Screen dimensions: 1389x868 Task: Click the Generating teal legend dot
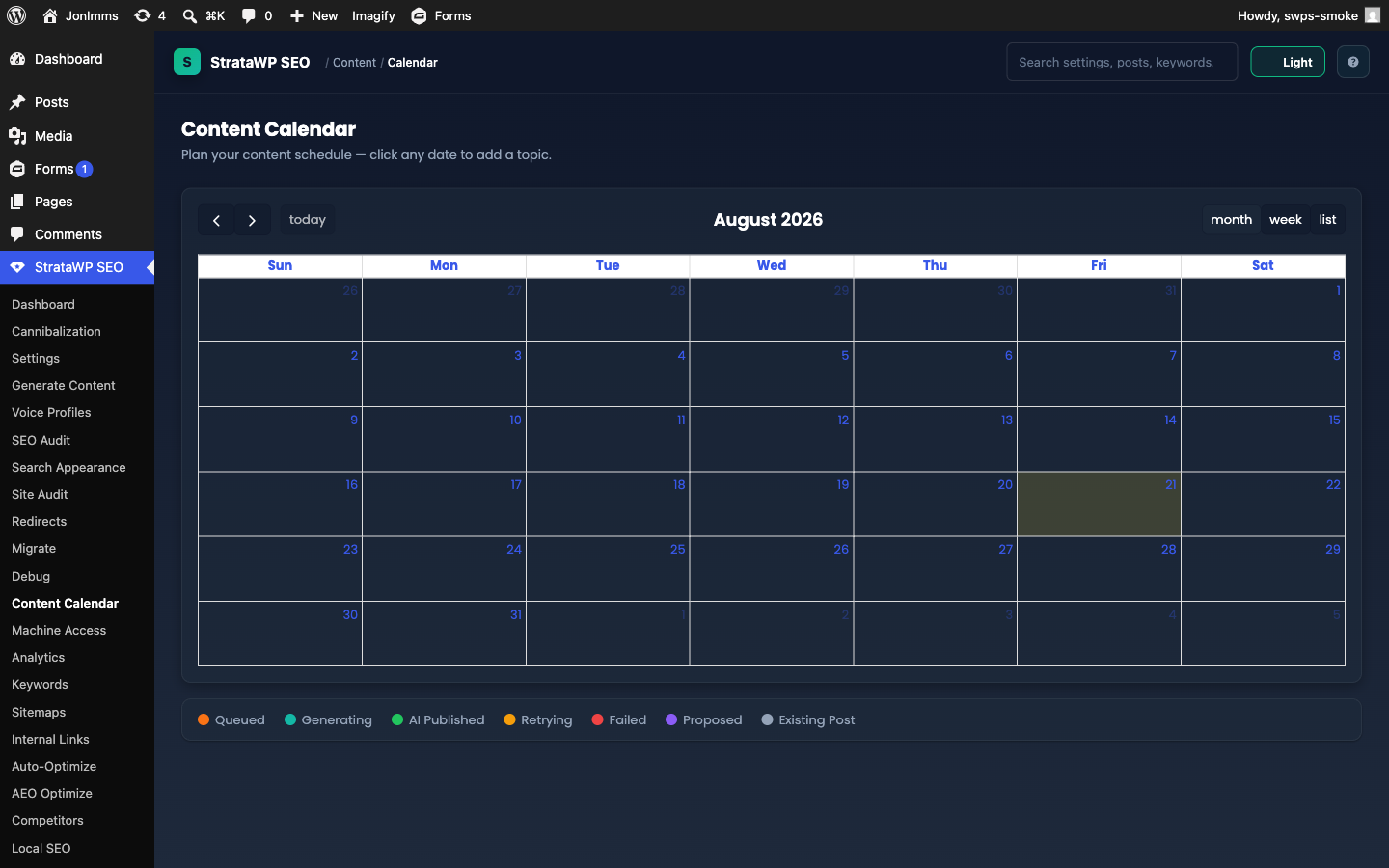tap(290, 719)
